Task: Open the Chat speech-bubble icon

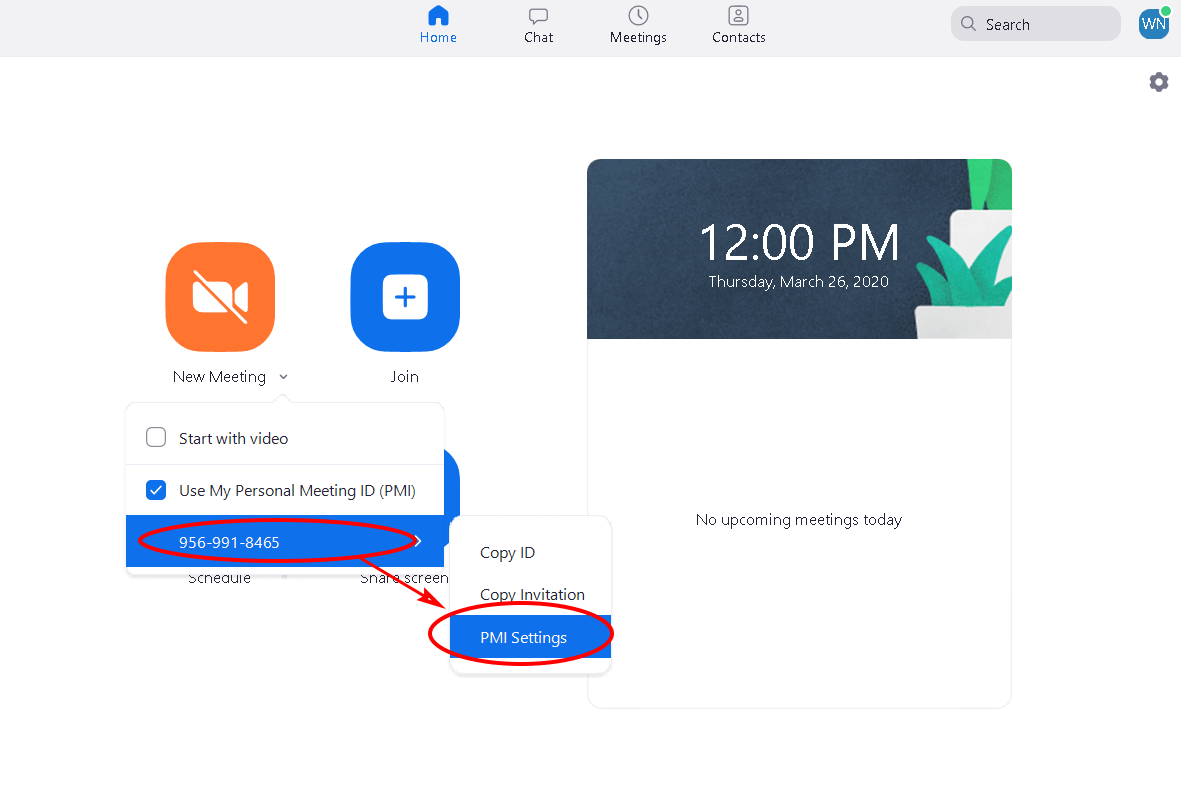Action: click(x=538, y=16)
